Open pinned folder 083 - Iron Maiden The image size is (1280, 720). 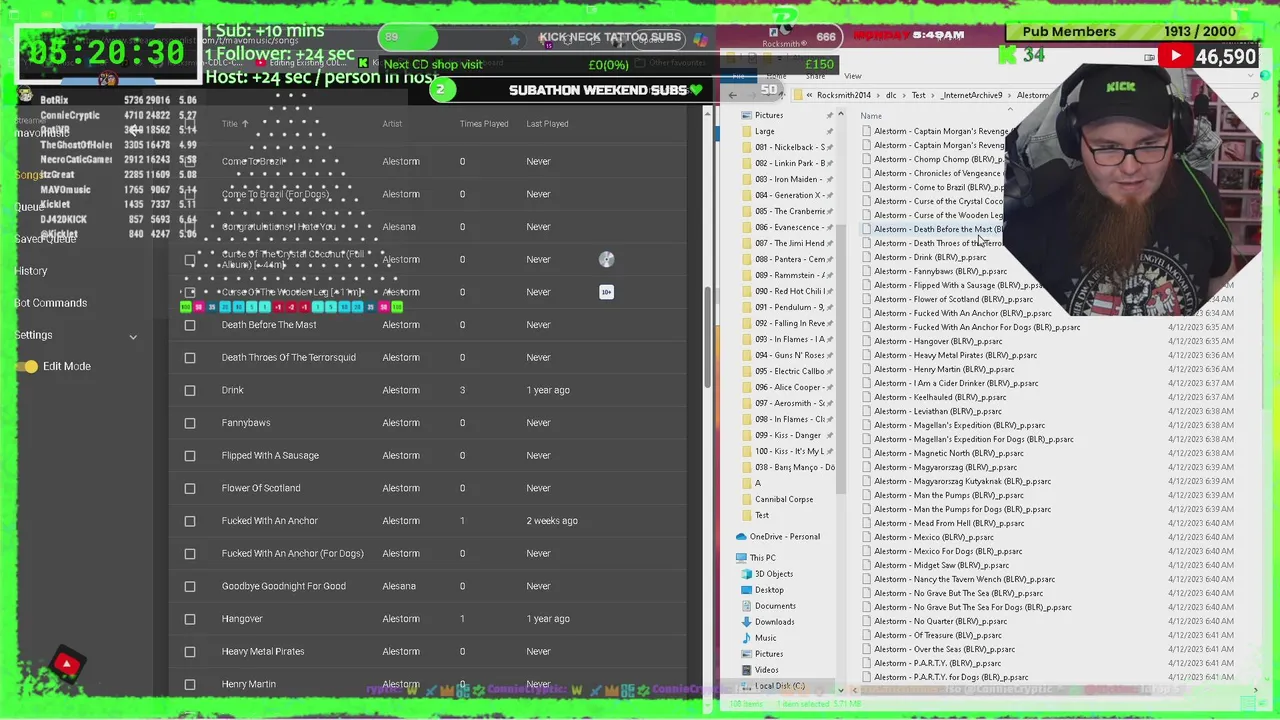788,179
